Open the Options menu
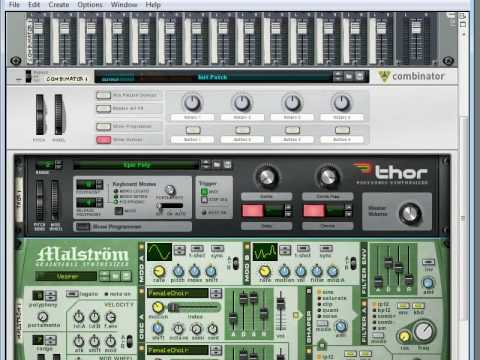The image size is (480, 360). point(90,5)
